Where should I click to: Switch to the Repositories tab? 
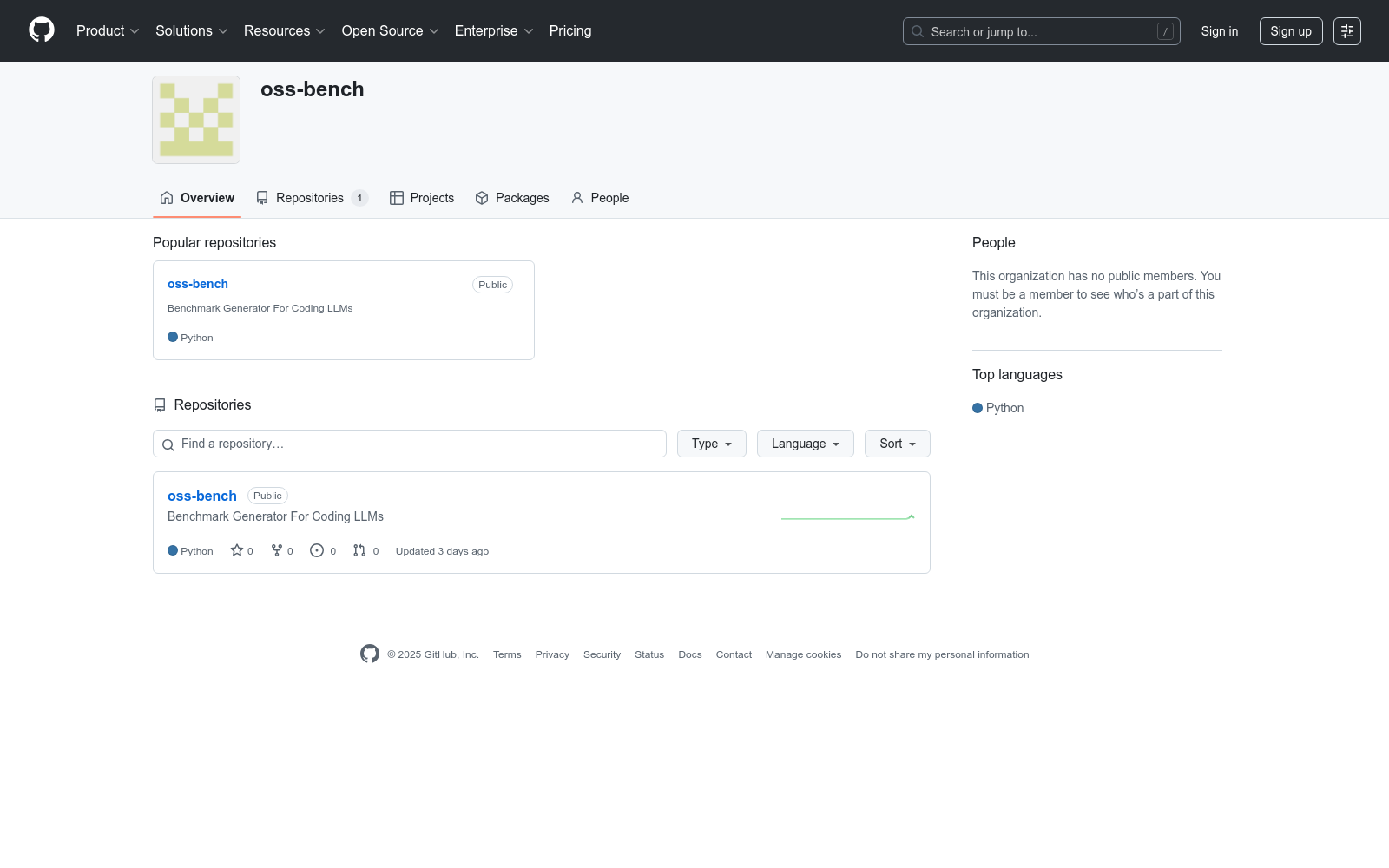point(313,198)
